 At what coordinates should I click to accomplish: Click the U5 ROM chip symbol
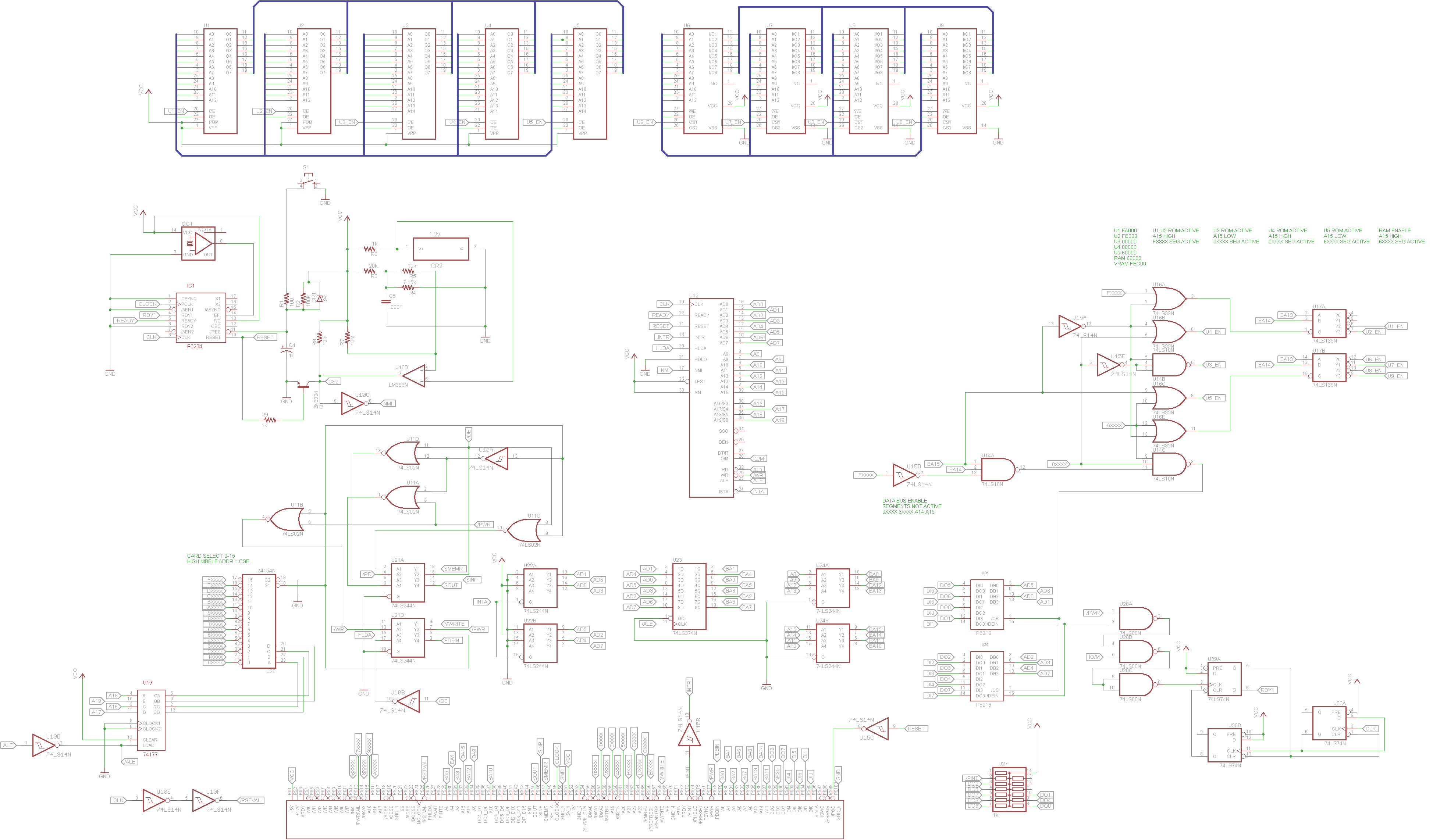[590, 84]
